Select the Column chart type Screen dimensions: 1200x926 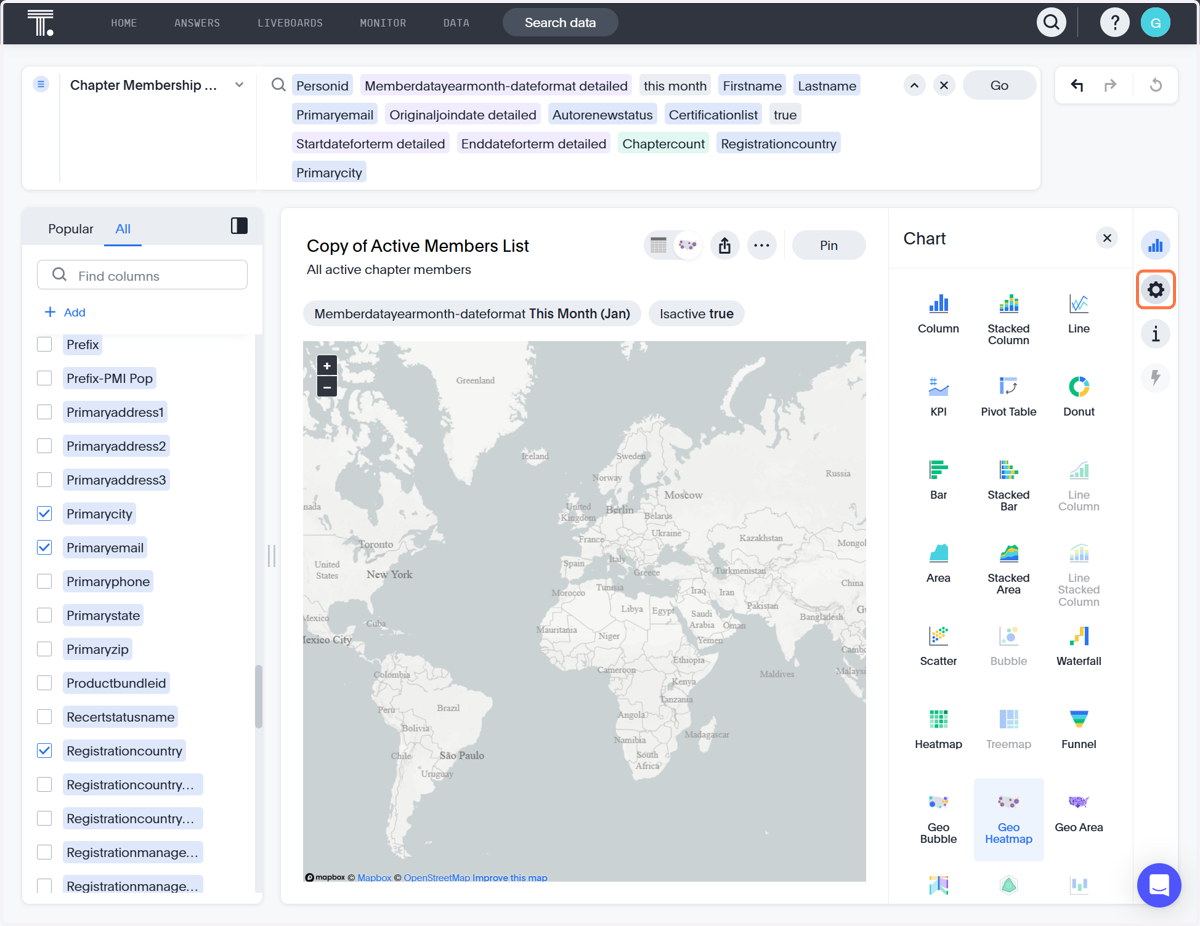point(938,314)
